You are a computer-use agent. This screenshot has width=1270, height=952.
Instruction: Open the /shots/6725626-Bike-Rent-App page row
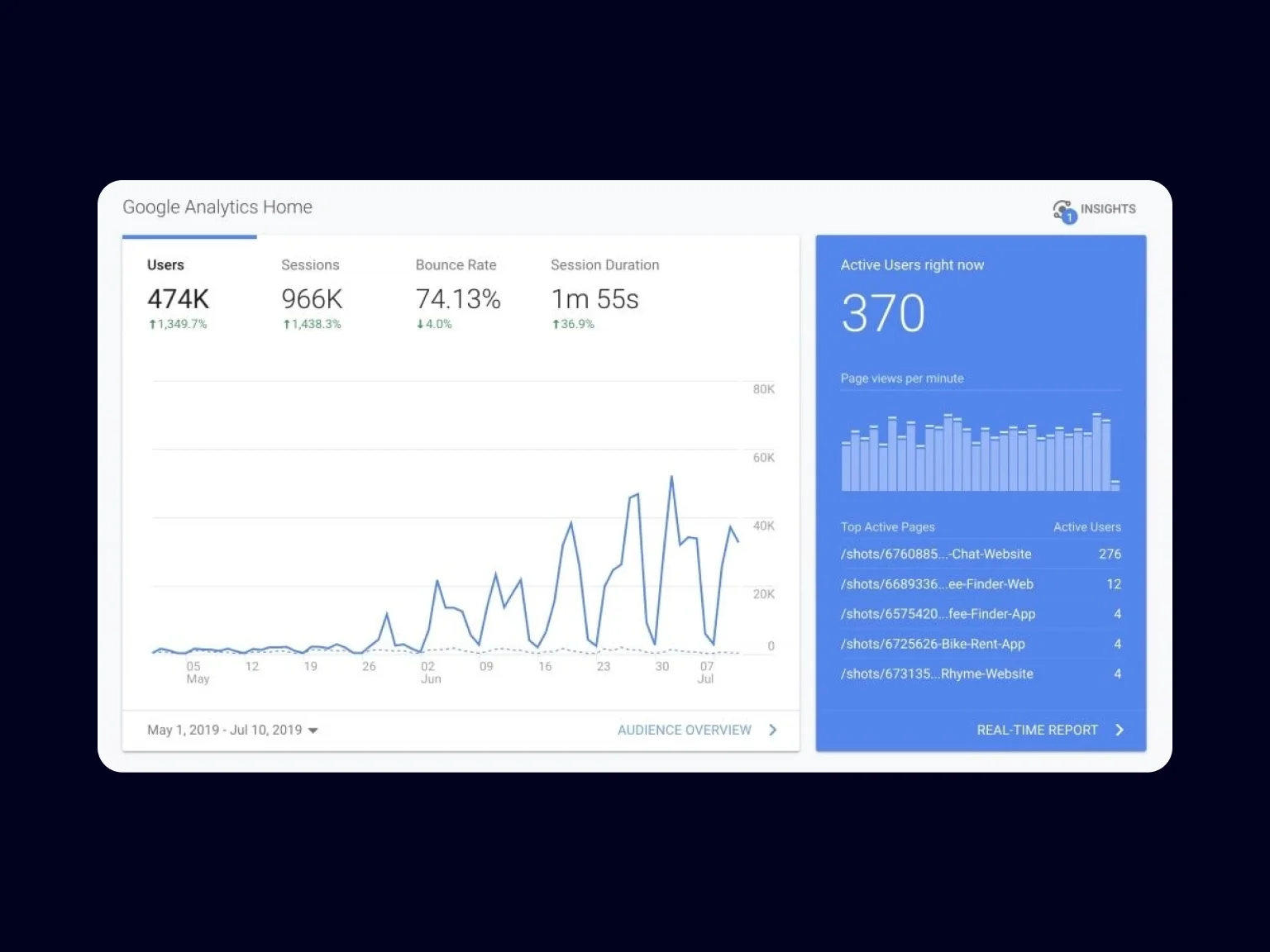981,644
